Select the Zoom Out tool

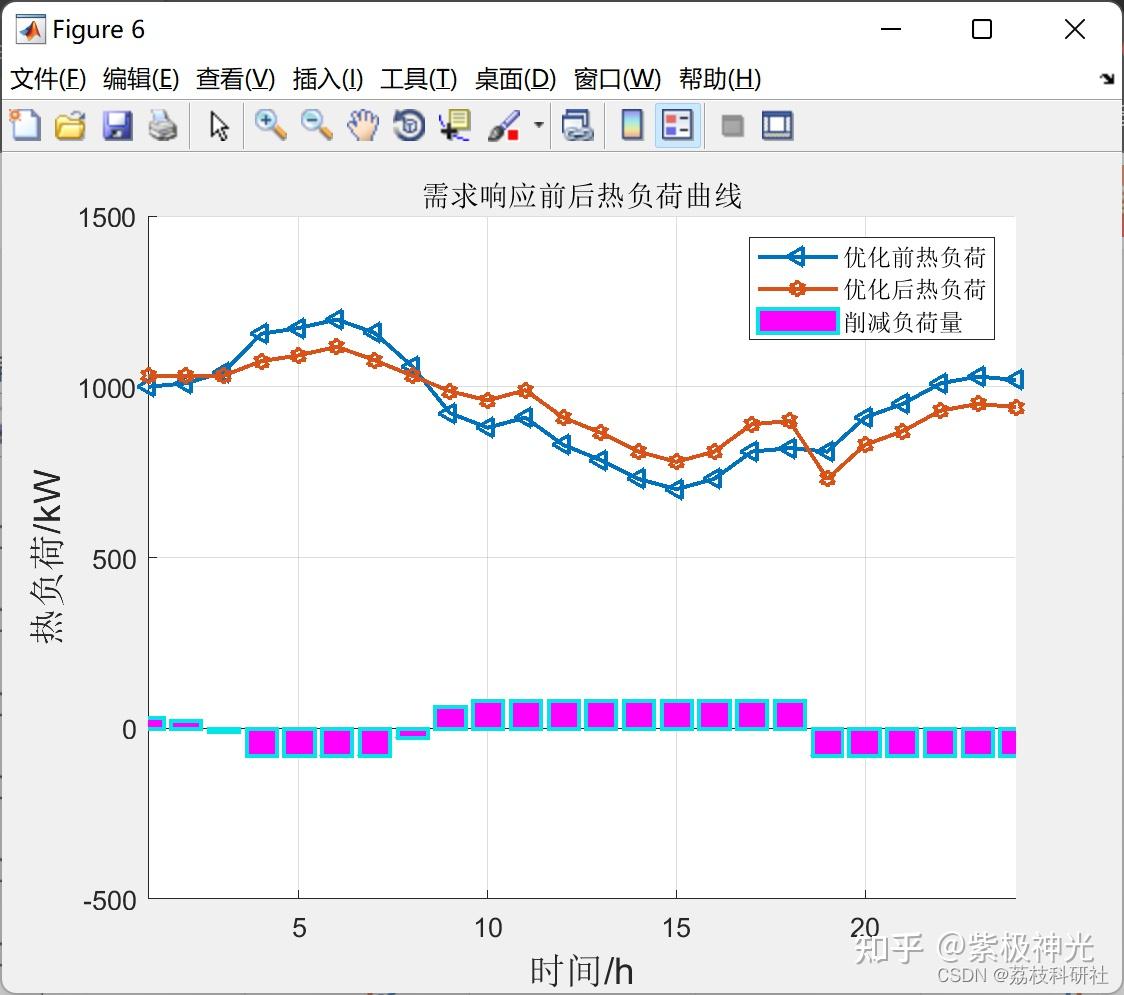[x=315, y=125]
